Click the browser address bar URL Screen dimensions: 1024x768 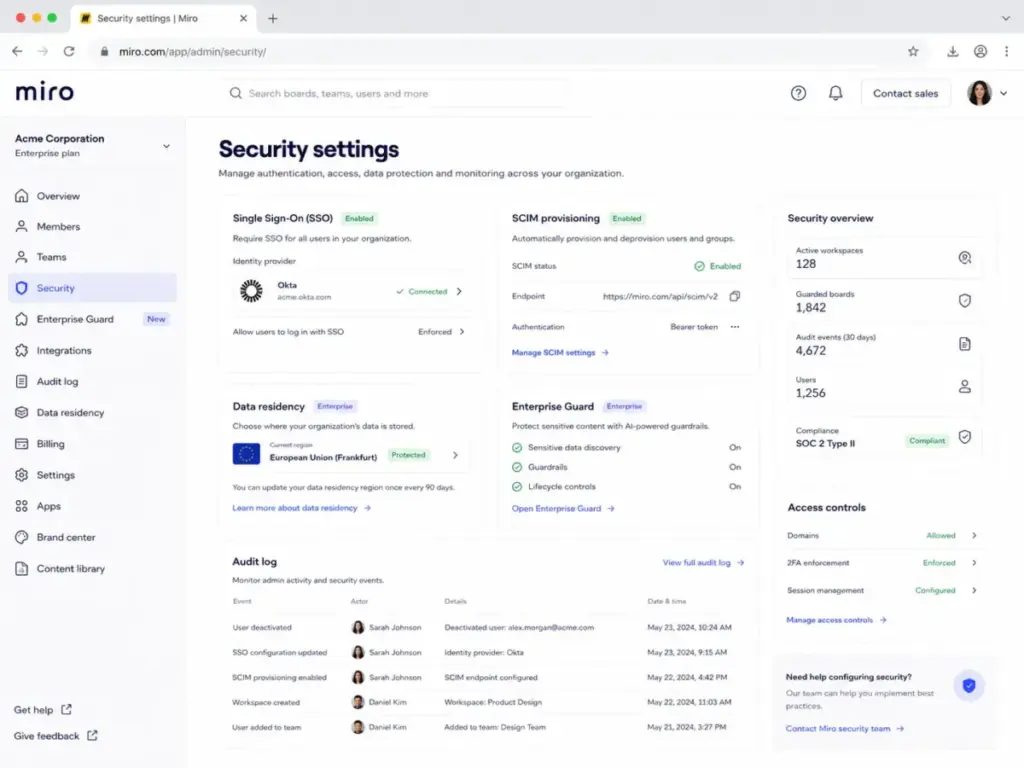click(192, 52)
